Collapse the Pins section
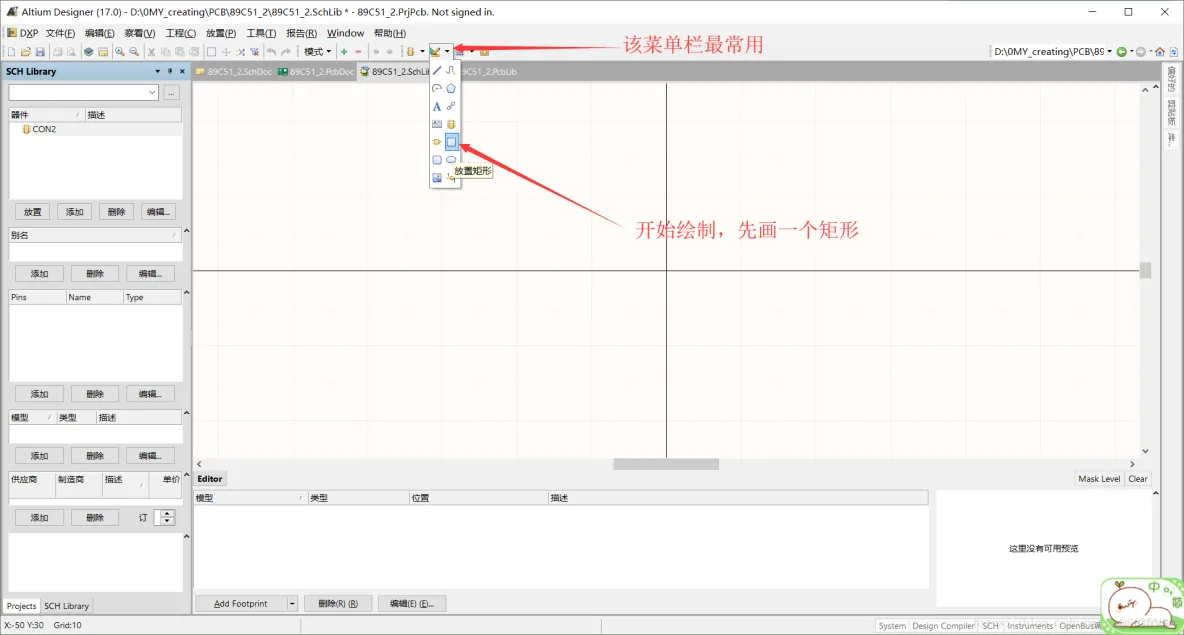 [x=187, y=292]
